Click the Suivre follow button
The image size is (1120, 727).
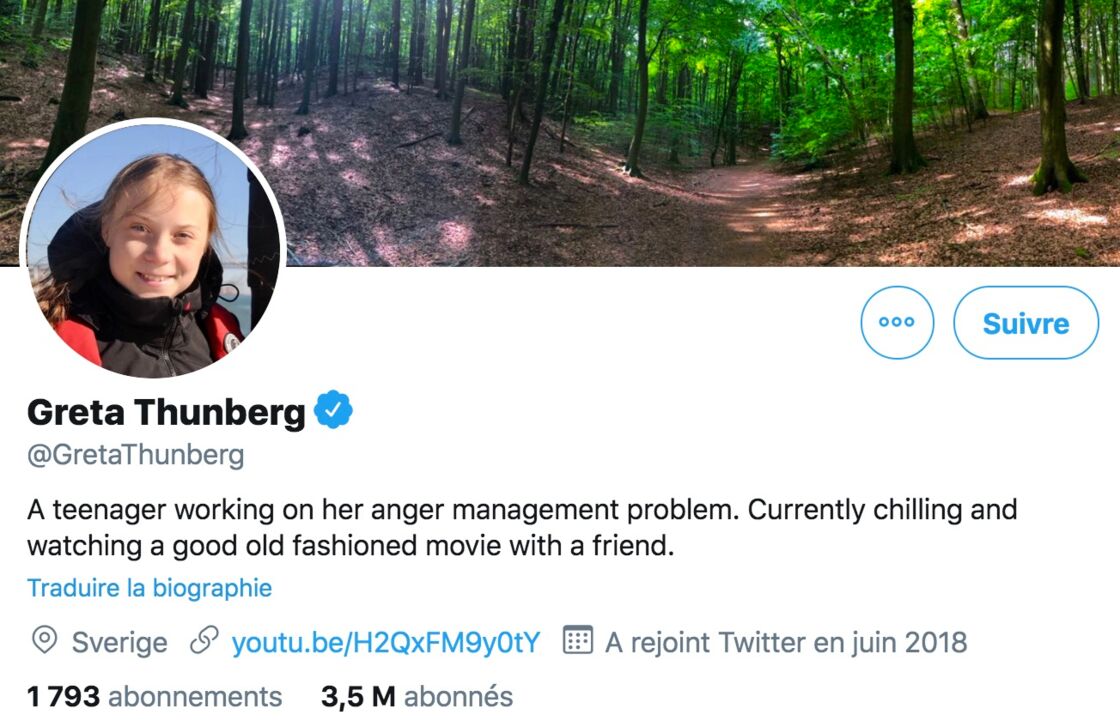1026,323
